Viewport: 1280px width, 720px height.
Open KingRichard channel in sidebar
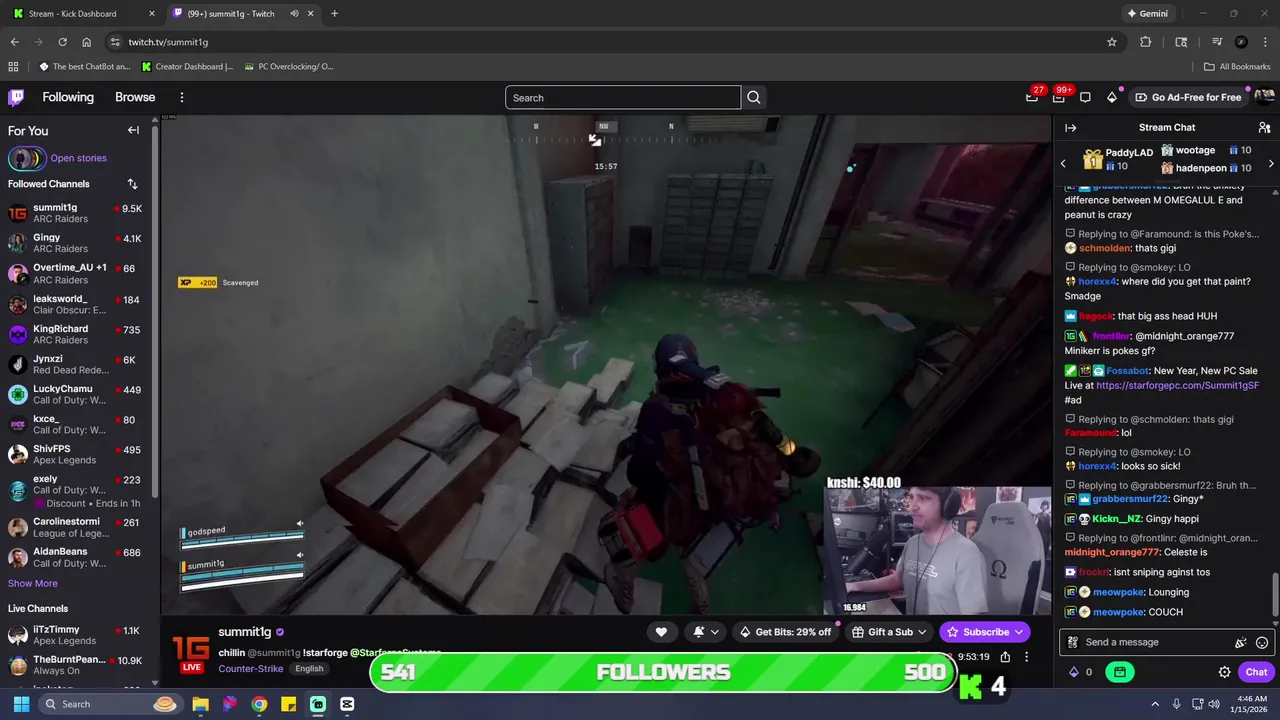tap(76, 334)
